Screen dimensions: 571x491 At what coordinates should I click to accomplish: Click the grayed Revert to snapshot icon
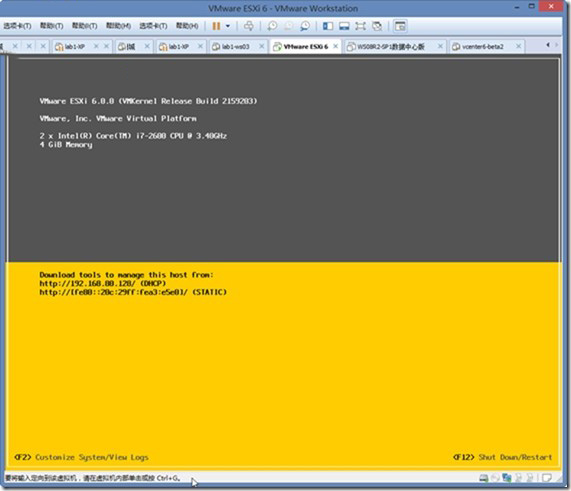coord(288,26)
